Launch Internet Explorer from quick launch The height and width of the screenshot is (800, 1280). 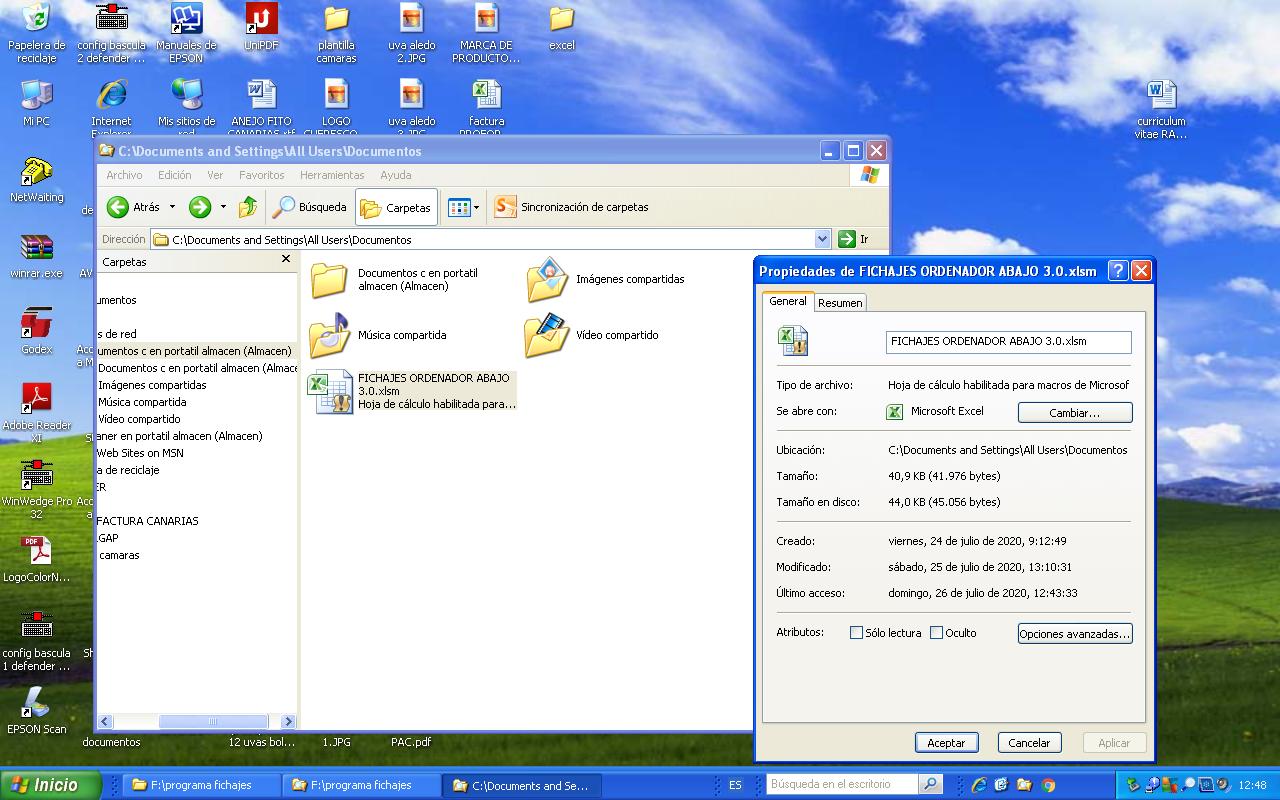tap(979, 785)
